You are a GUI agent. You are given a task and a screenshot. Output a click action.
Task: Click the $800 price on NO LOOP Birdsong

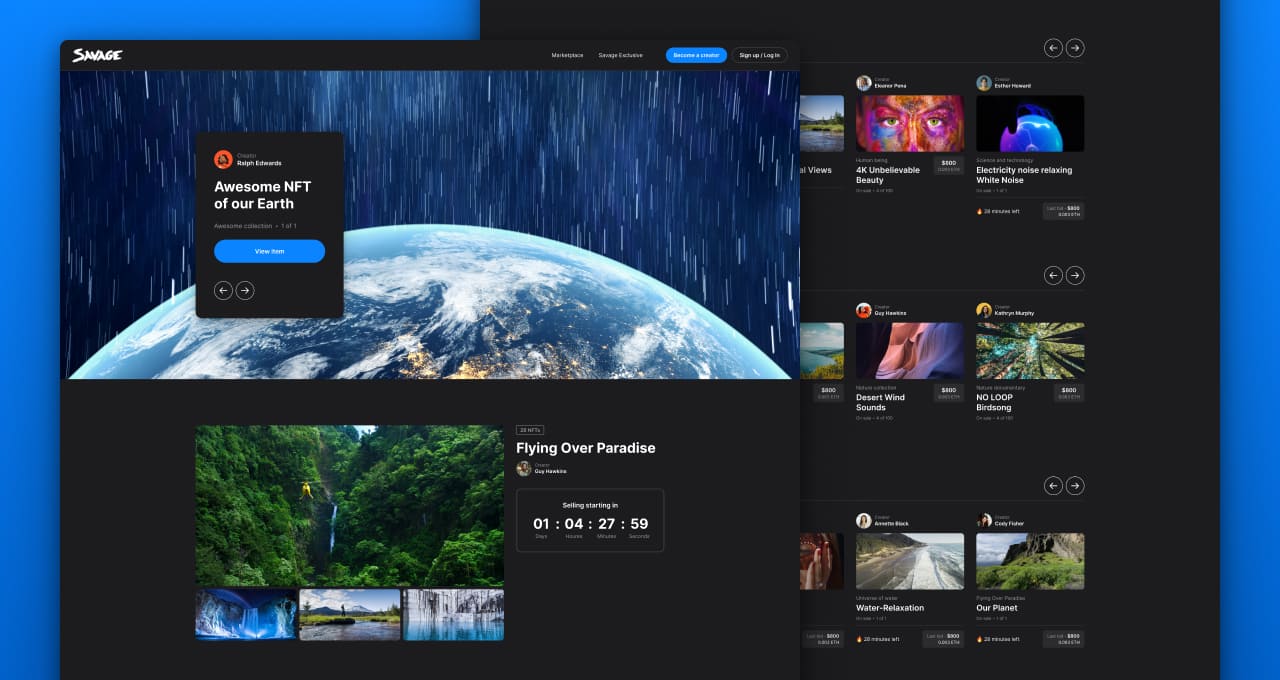click(x=1068, y=390)
